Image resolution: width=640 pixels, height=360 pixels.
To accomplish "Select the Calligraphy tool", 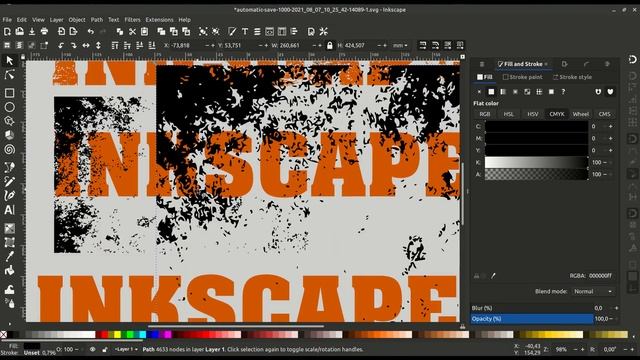I will 9,196.
